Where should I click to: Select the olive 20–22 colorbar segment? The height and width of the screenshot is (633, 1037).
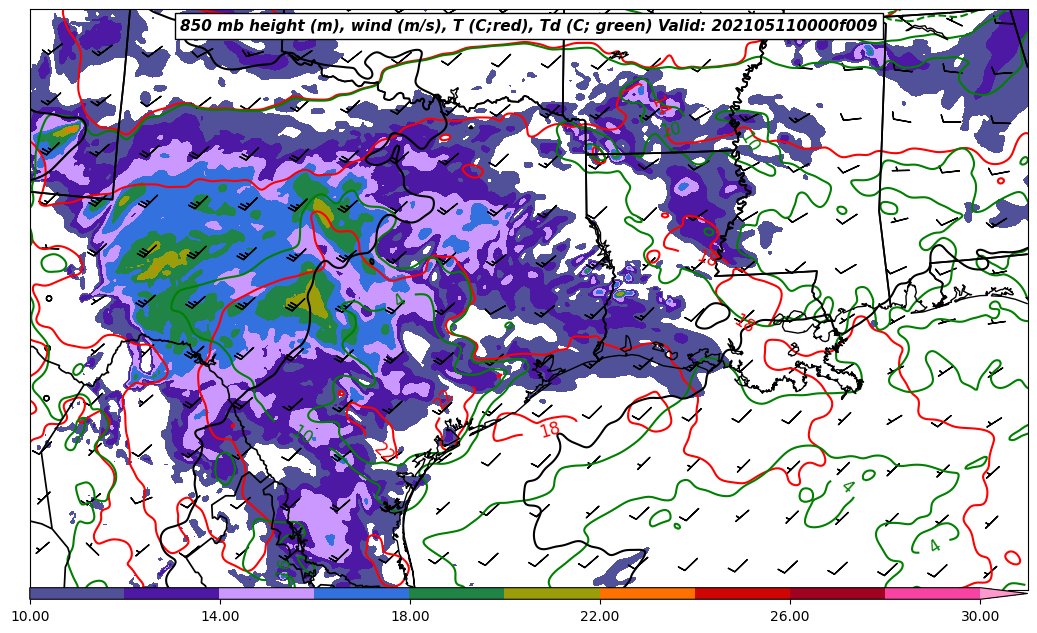pyautogui.click(x=552, y=593)
